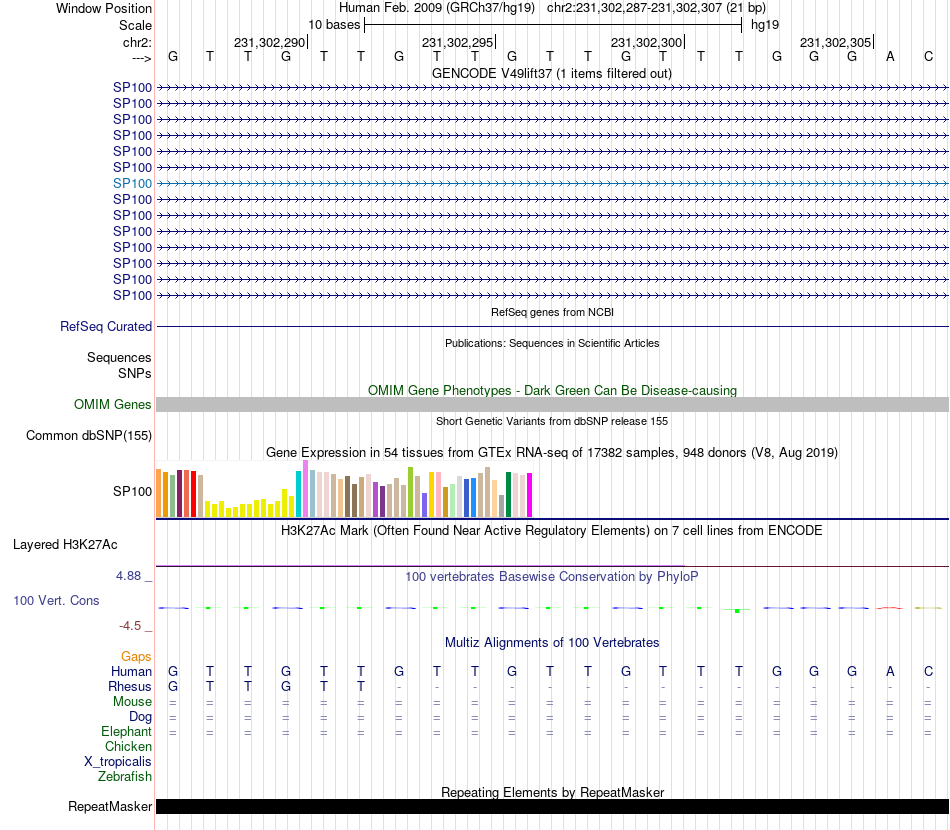Screen dimensions: 950x830
Task: Click the 231,302,300 ruler position marker
Action: point(647,42)
